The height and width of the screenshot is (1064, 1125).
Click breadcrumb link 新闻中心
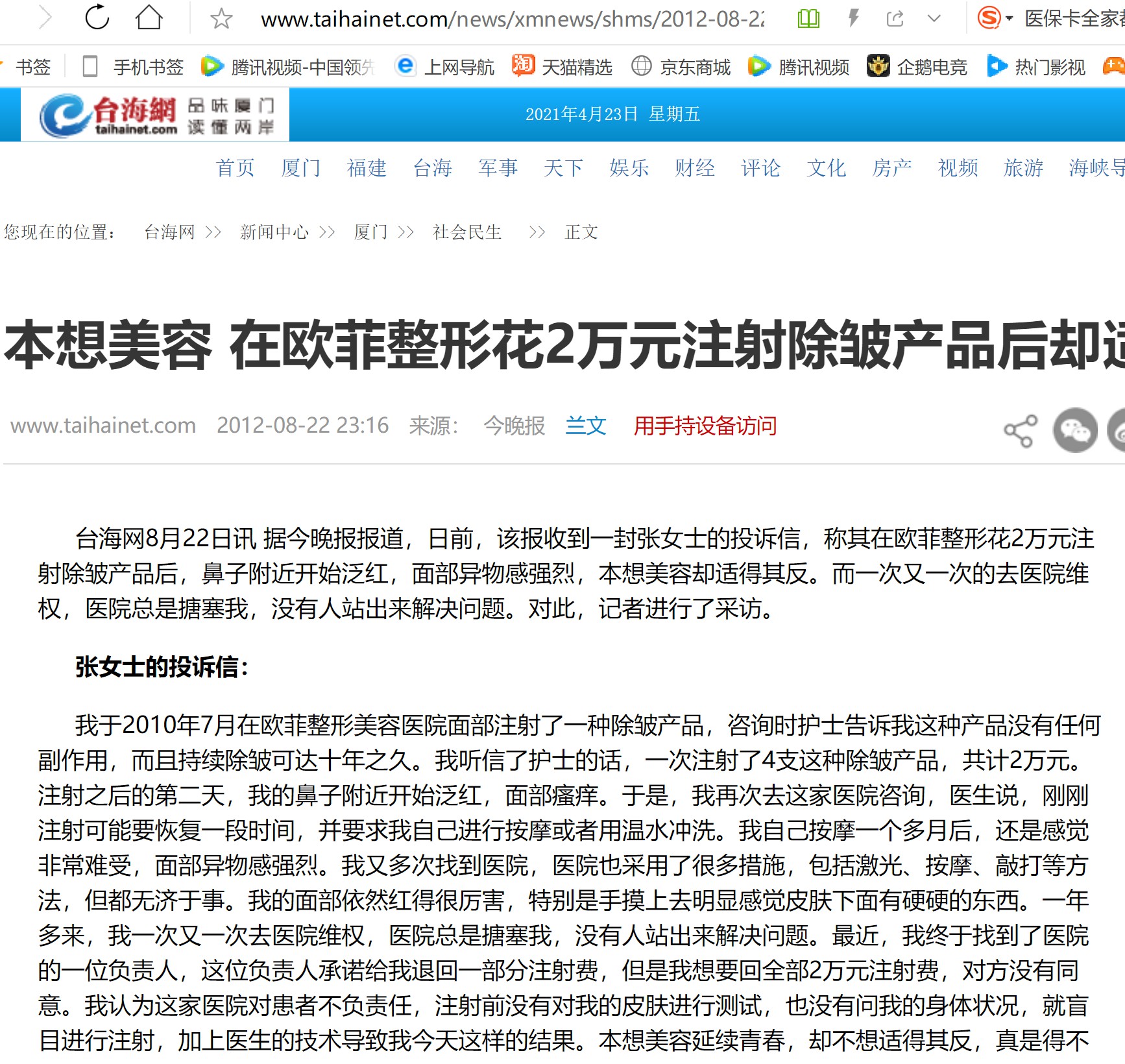click(x=274, y=232)
